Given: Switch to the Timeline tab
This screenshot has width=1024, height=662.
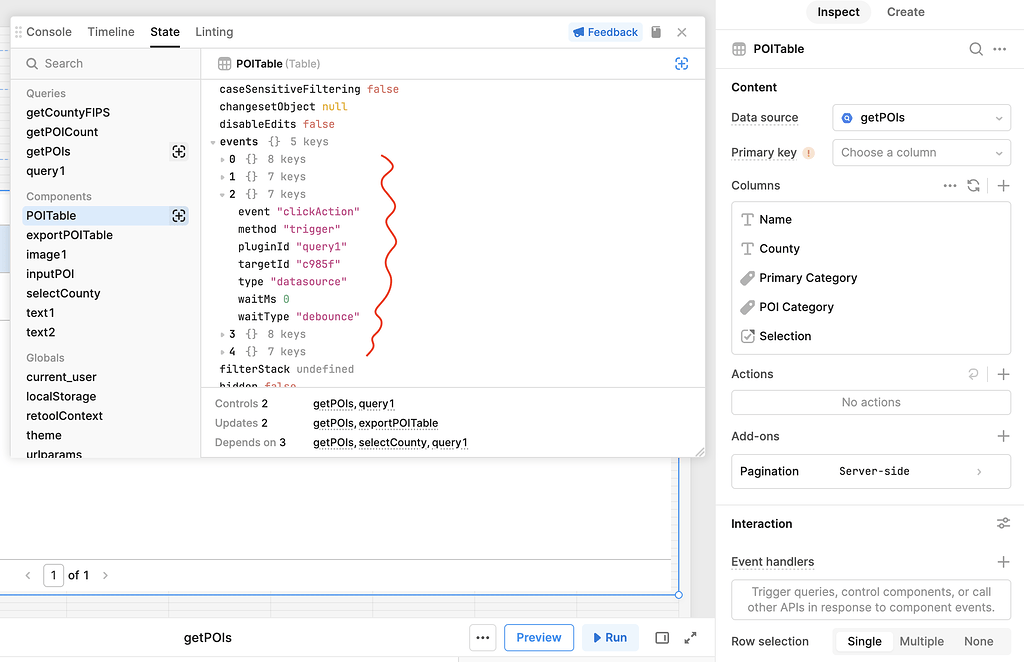Looking at the screenshot, I should (x=111, y=32).
